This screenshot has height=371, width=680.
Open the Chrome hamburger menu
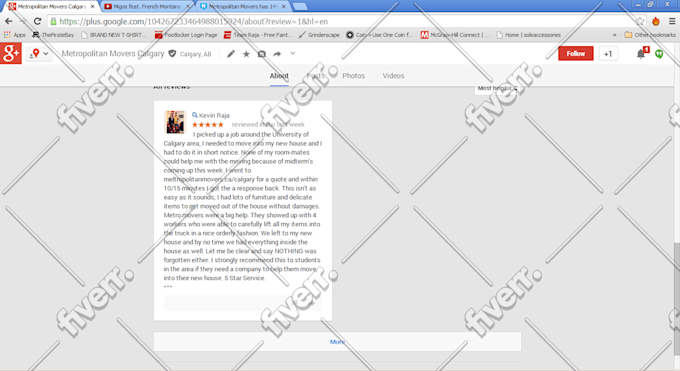click(672, 21)
